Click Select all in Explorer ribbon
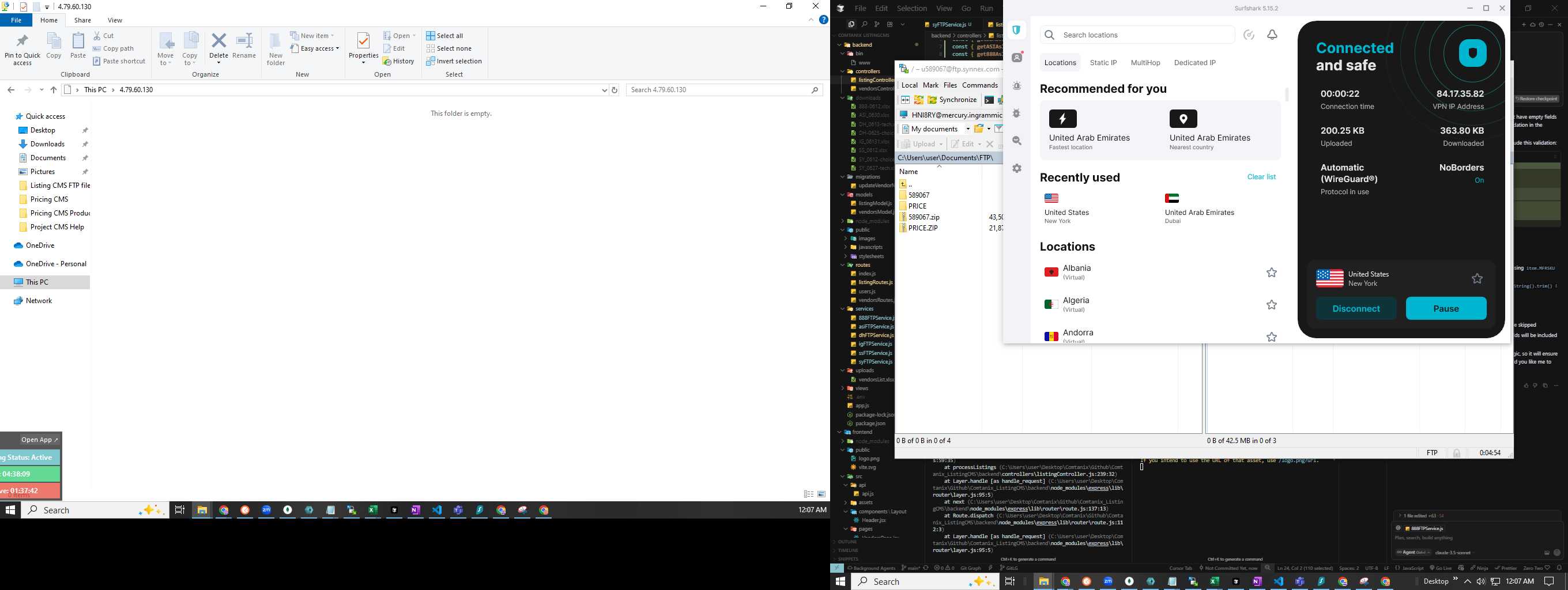This screenshot has height=590, width=1568. pos(444,36)
